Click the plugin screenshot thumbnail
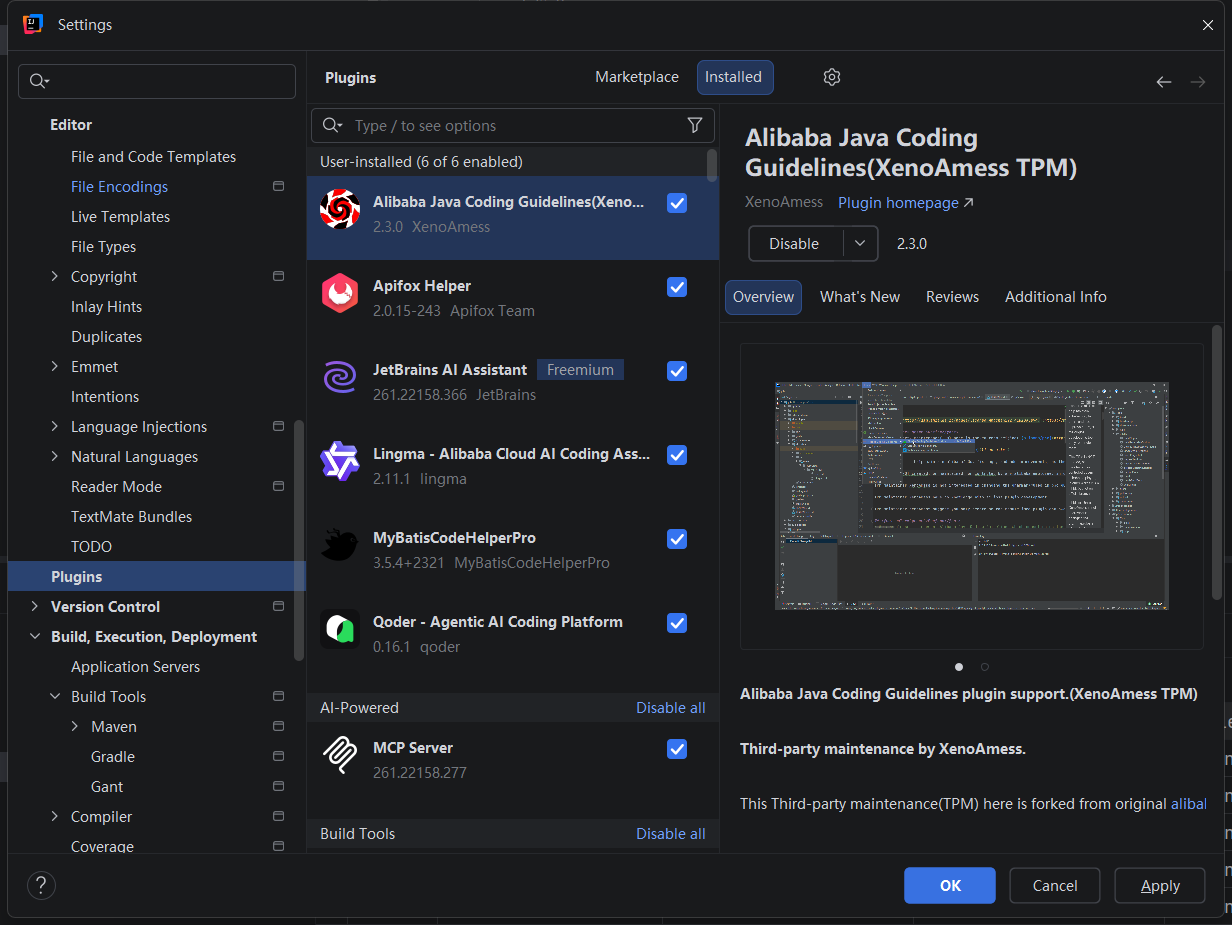The width and height of the screenshot is (1232, 925). pos(972,496)
